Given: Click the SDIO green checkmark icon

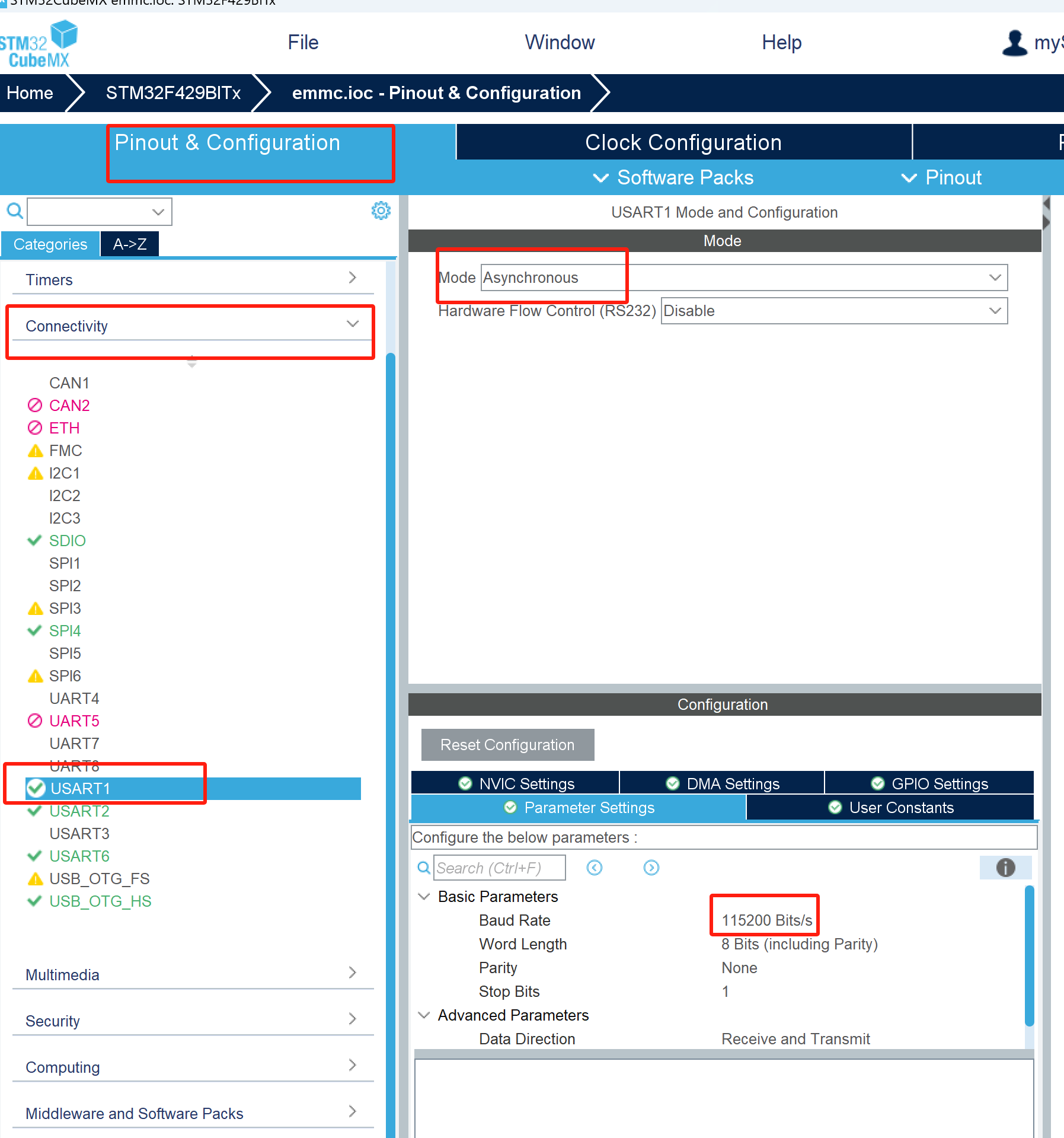Looking at the screenshot, I should point(35,540).
